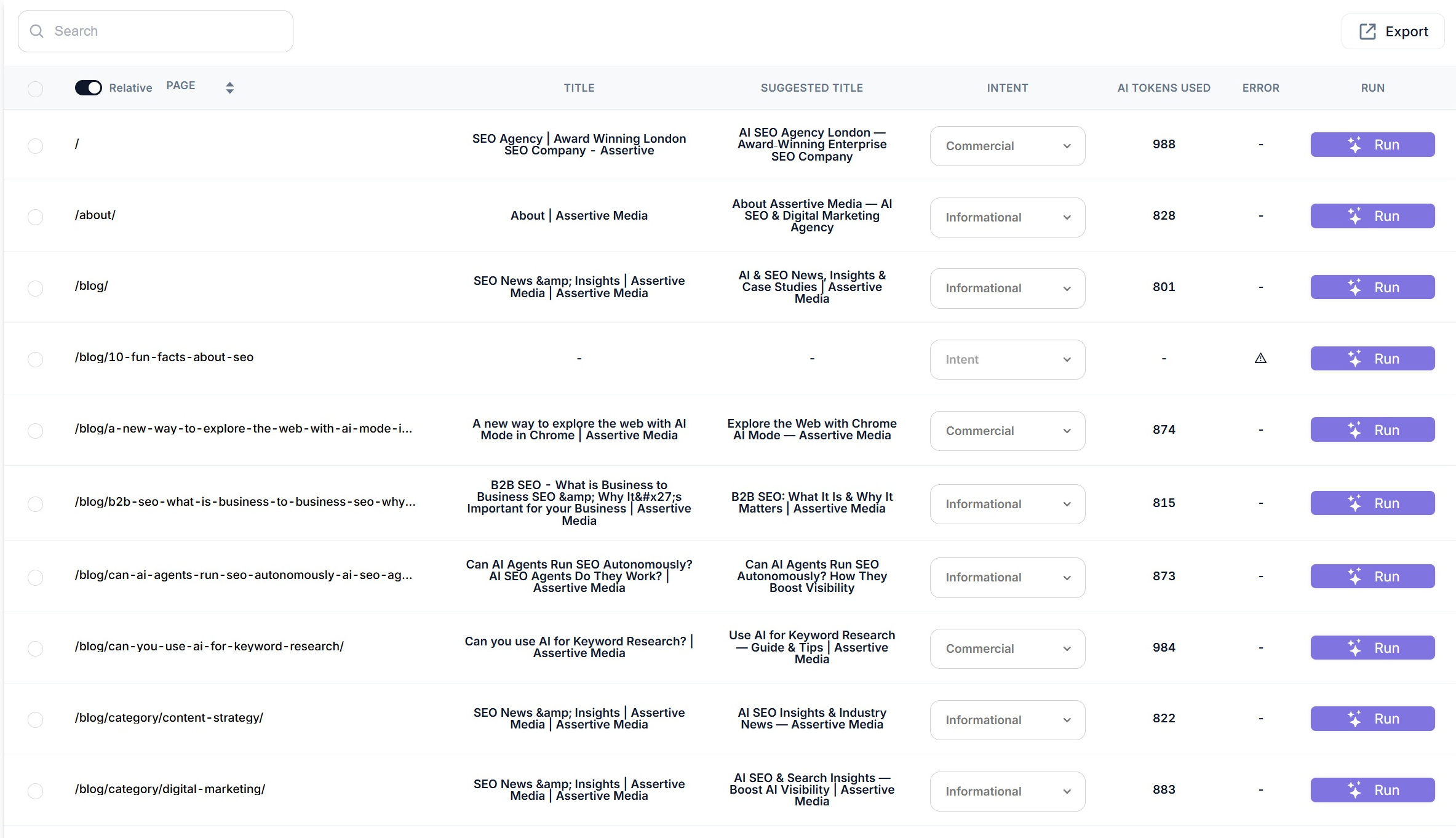The width and height of the screenshot is (1456, 838).
Task: Open intent dropdown for keyword-research row
Action: point(1008,648)
